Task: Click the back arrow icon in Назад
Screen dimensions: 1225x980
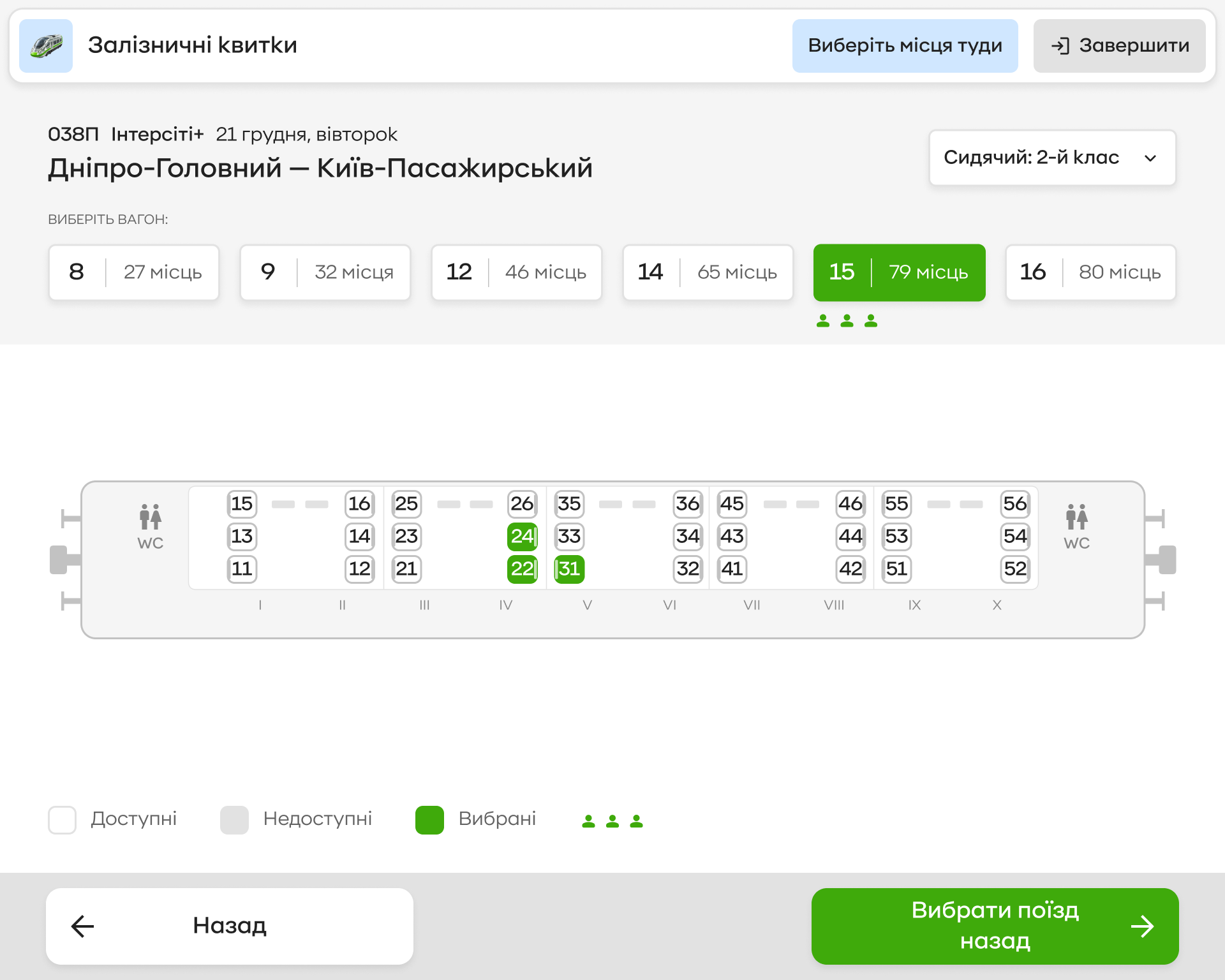Action: click(83, 926)
